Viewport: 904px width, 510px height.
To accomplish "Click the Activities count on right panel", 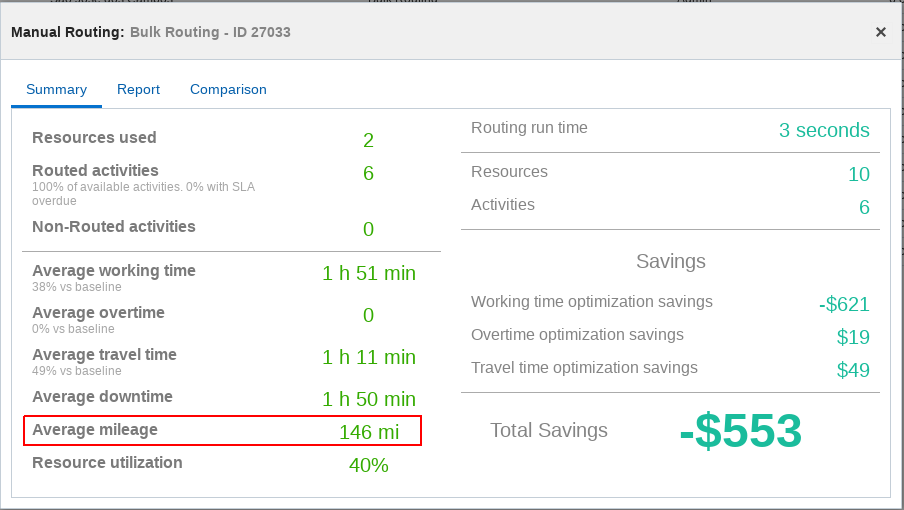I will click(x=864, y=207).
